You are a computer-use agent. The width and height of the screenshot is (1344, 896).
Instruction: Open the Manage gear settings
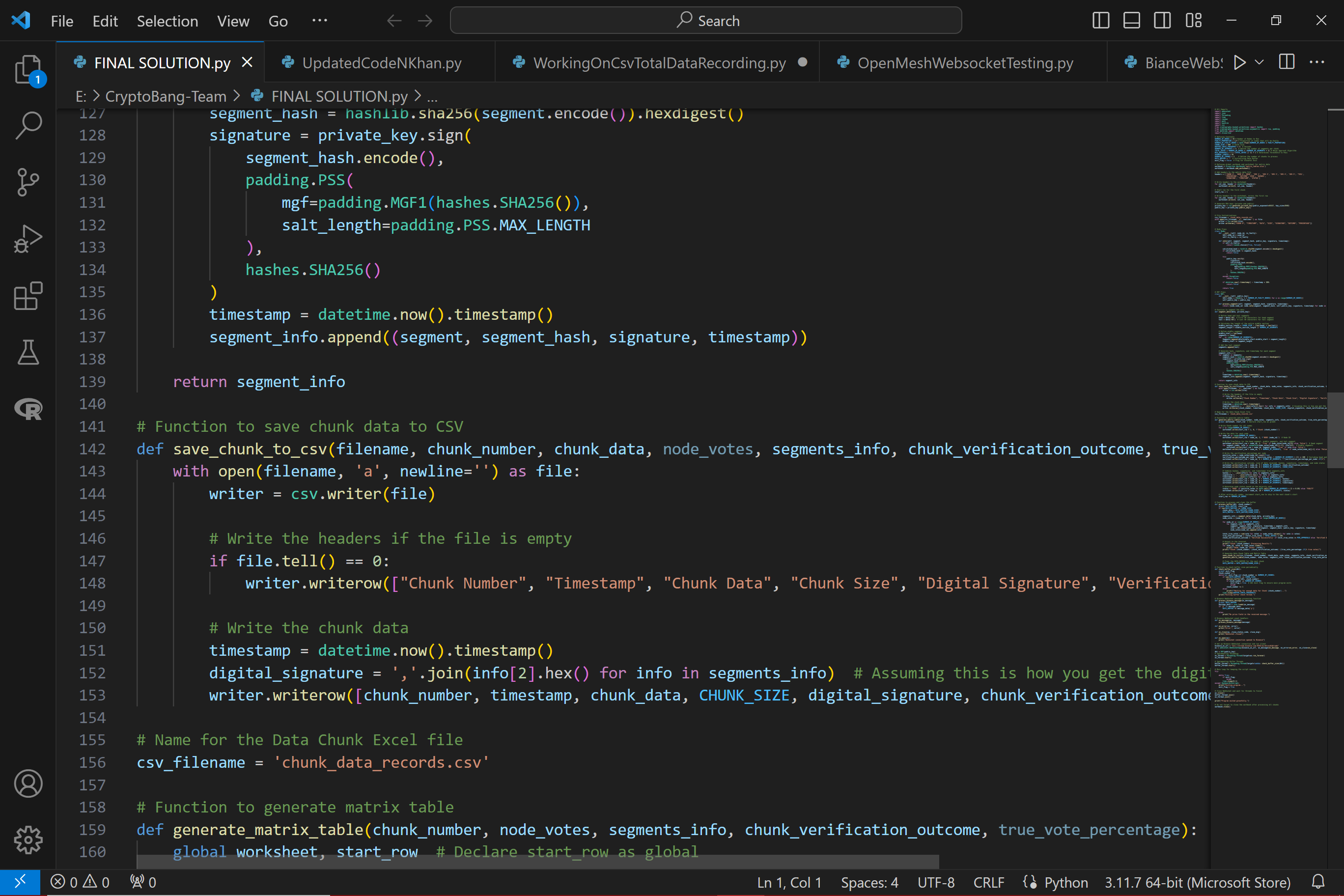[28, 840]
